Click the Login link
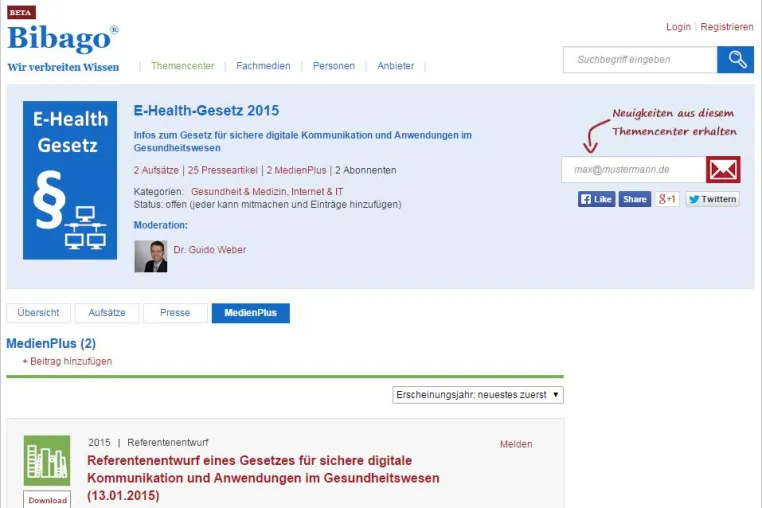 tap(678, 27)
